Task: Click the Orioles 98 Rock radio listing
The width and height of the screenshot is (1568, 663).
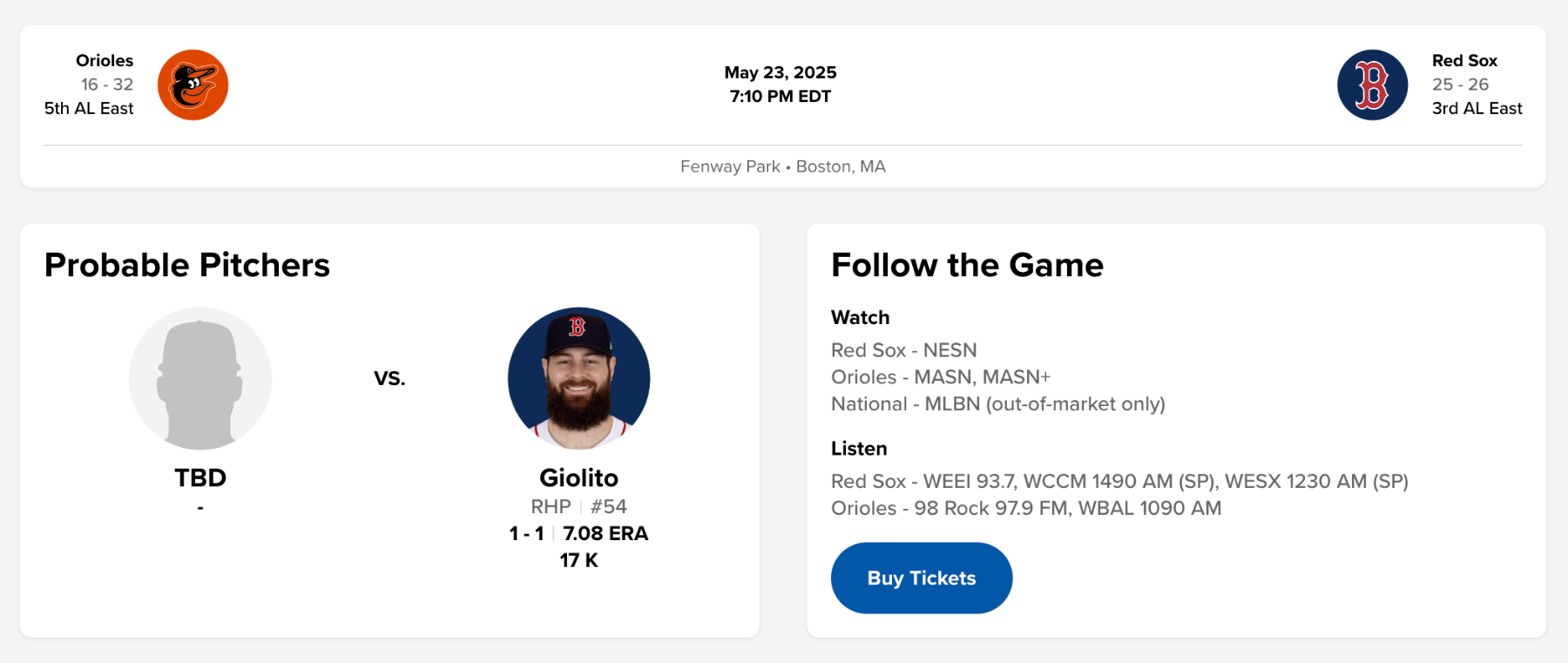Action: pyautogui.click(x=1025, y=508)
